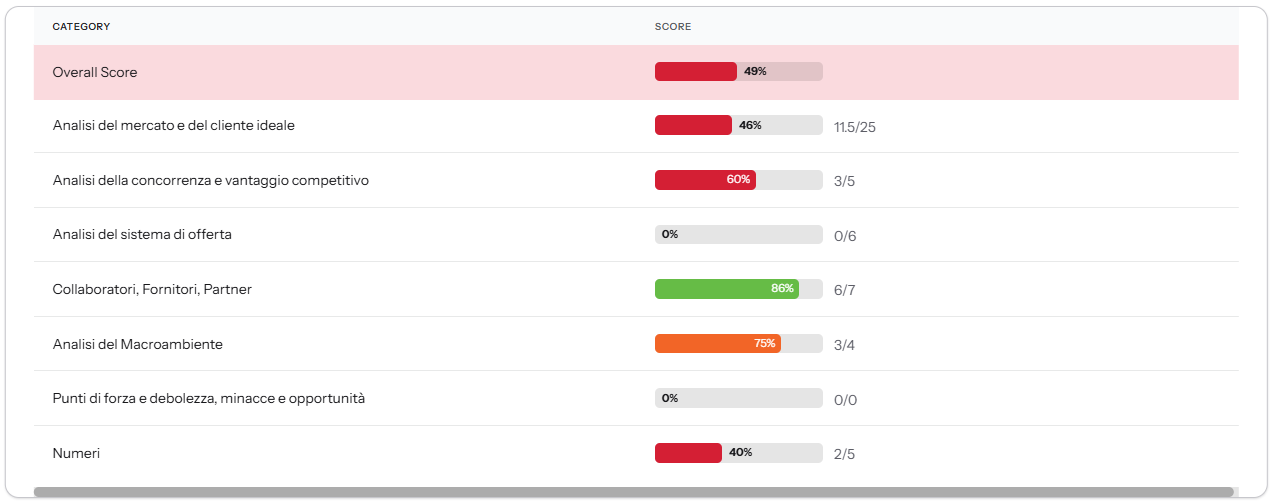Select 'Analisi del mercato e del cliente ideale'

(173, 126)
